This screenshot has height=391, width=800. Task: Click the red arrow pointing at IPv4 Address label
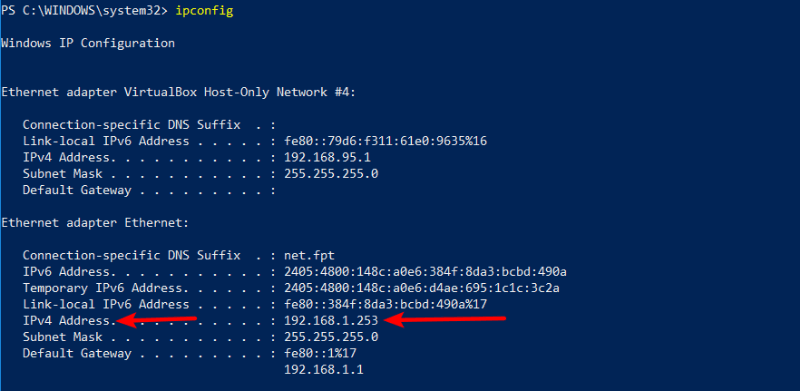click(157, 320)
